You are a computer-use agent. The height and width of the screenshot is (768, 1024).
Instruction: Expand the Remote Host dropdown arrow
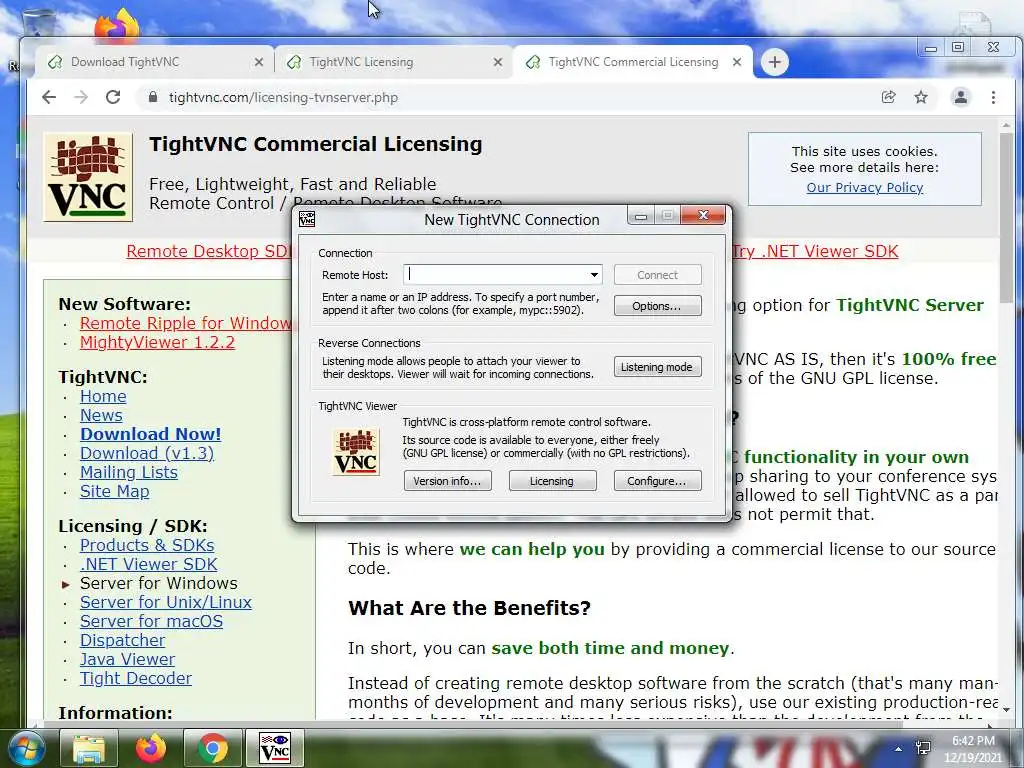pyautogui.click(x=594, y=275)
